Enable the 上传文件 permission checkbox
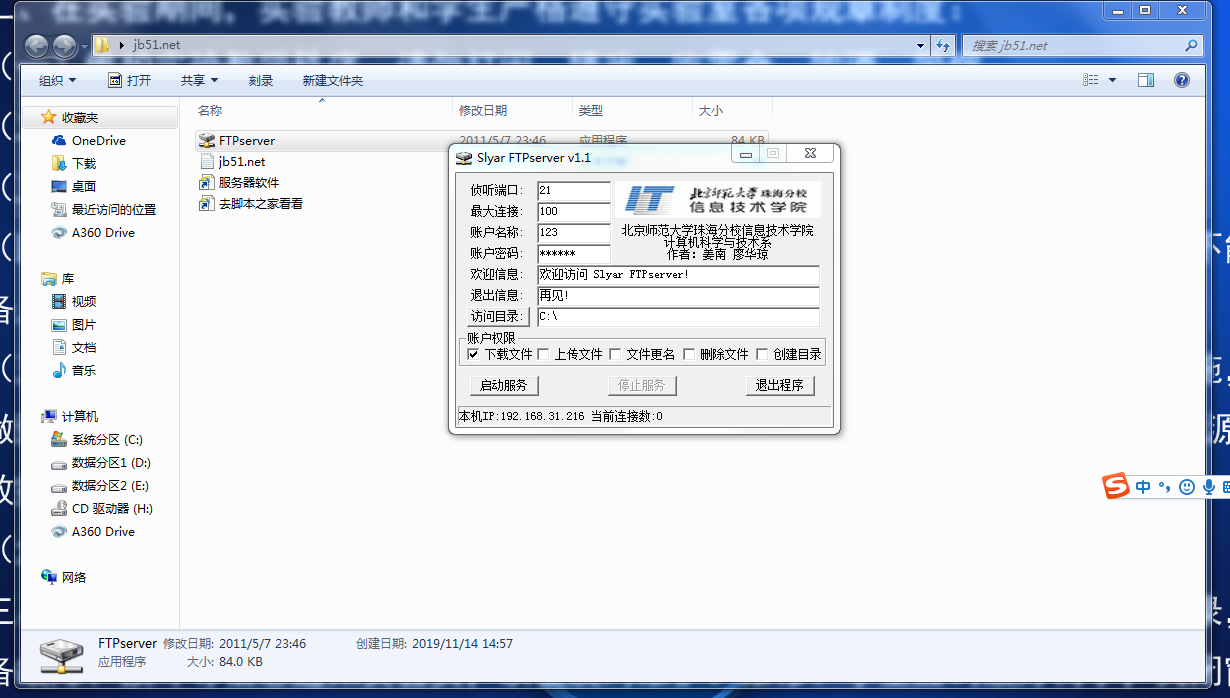This screenshot has height=698, width=1230. 543,354
